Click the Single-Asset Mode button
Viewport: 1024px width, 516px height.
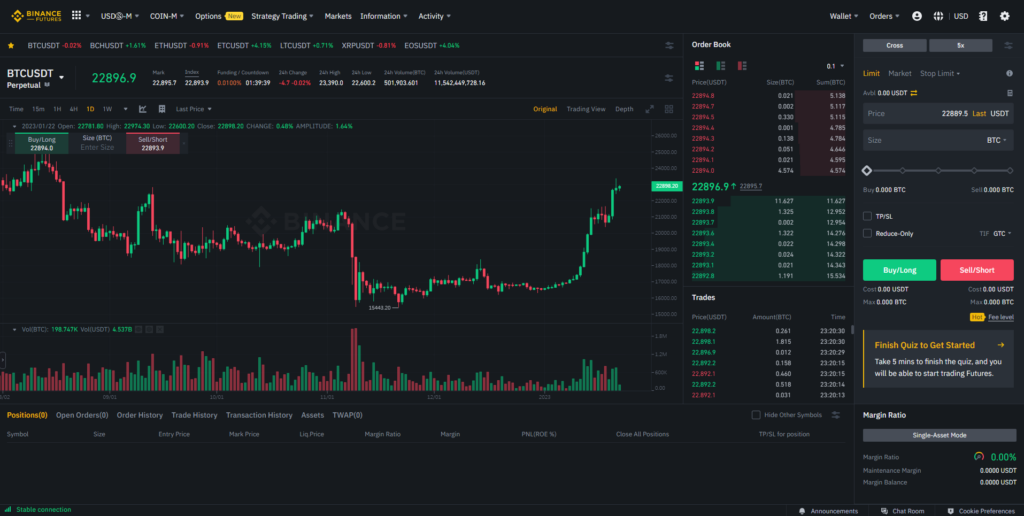point(939,435)
